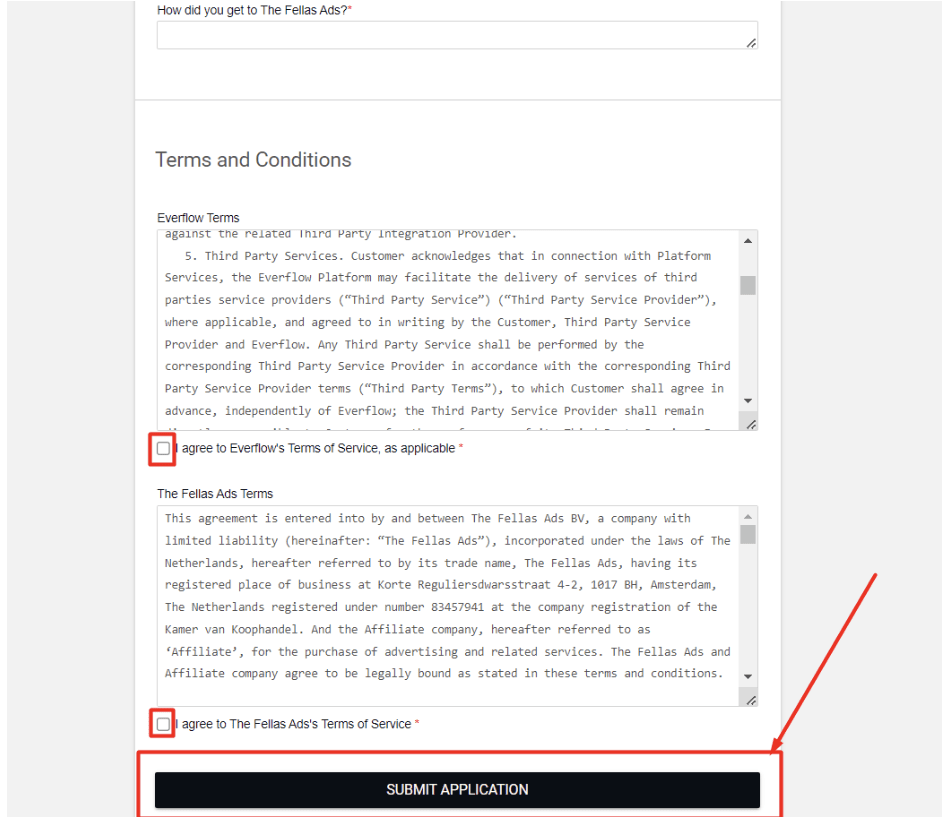Click The Fellas Ads Terms scroll-up arrow
The height and width of the screenshot is (820, 942).
748,517
